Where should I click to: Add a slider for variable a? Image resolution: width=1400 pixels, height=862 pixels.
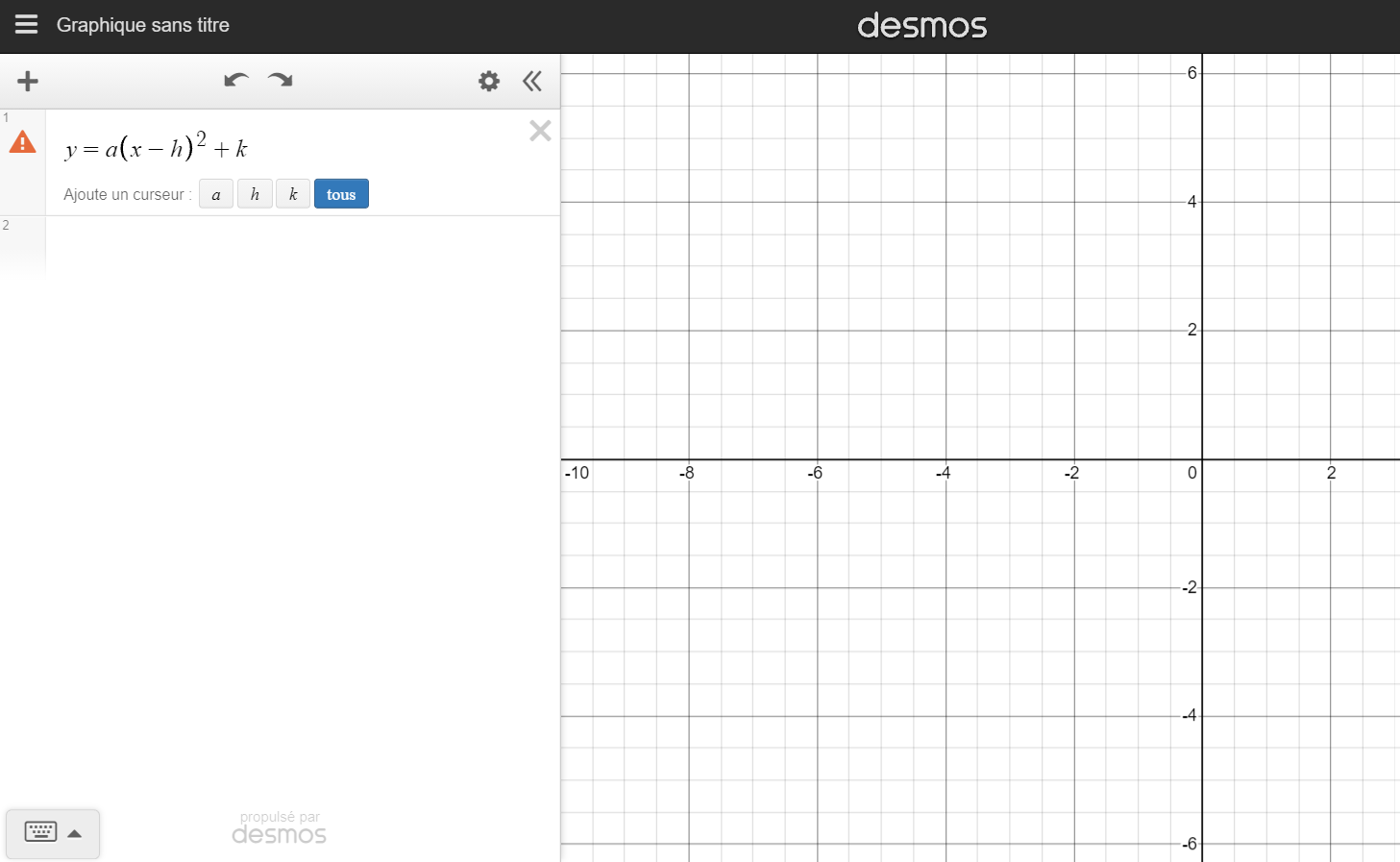216,194
